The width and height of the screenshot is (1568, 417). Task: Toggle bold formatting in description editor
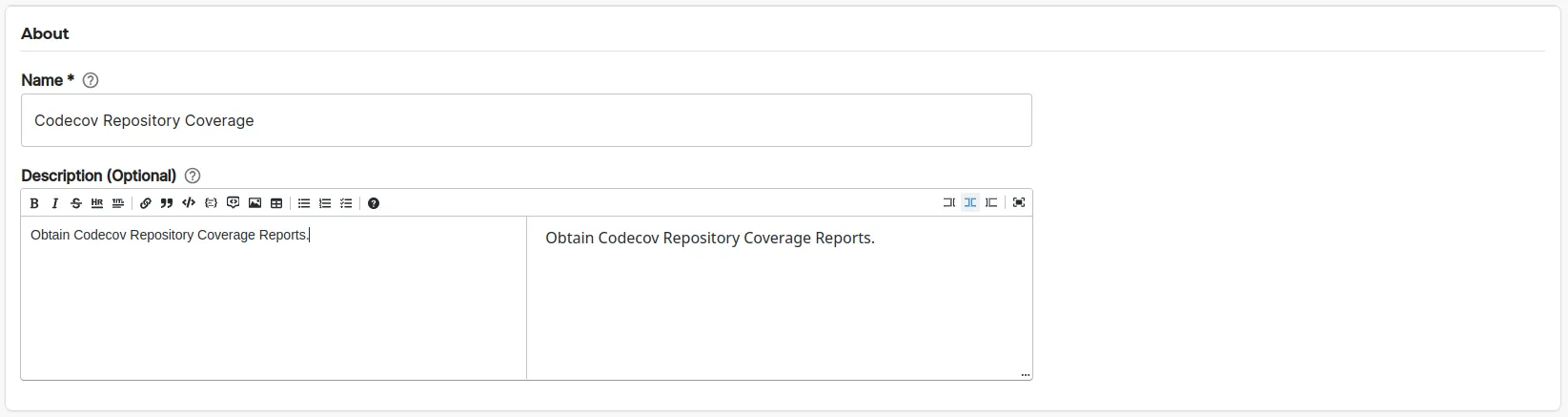[34, 203]
